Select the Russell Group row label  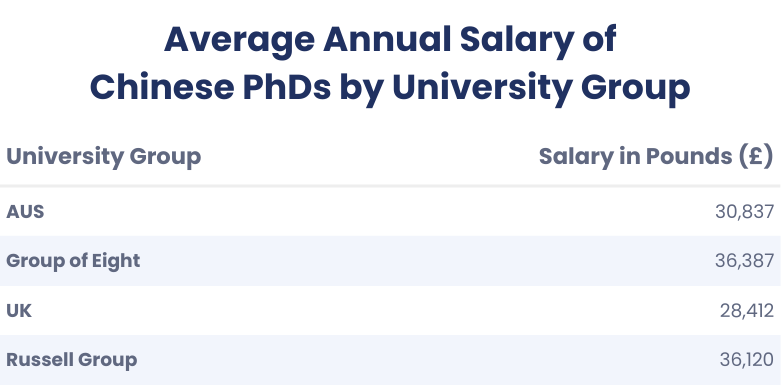(72, 360)
